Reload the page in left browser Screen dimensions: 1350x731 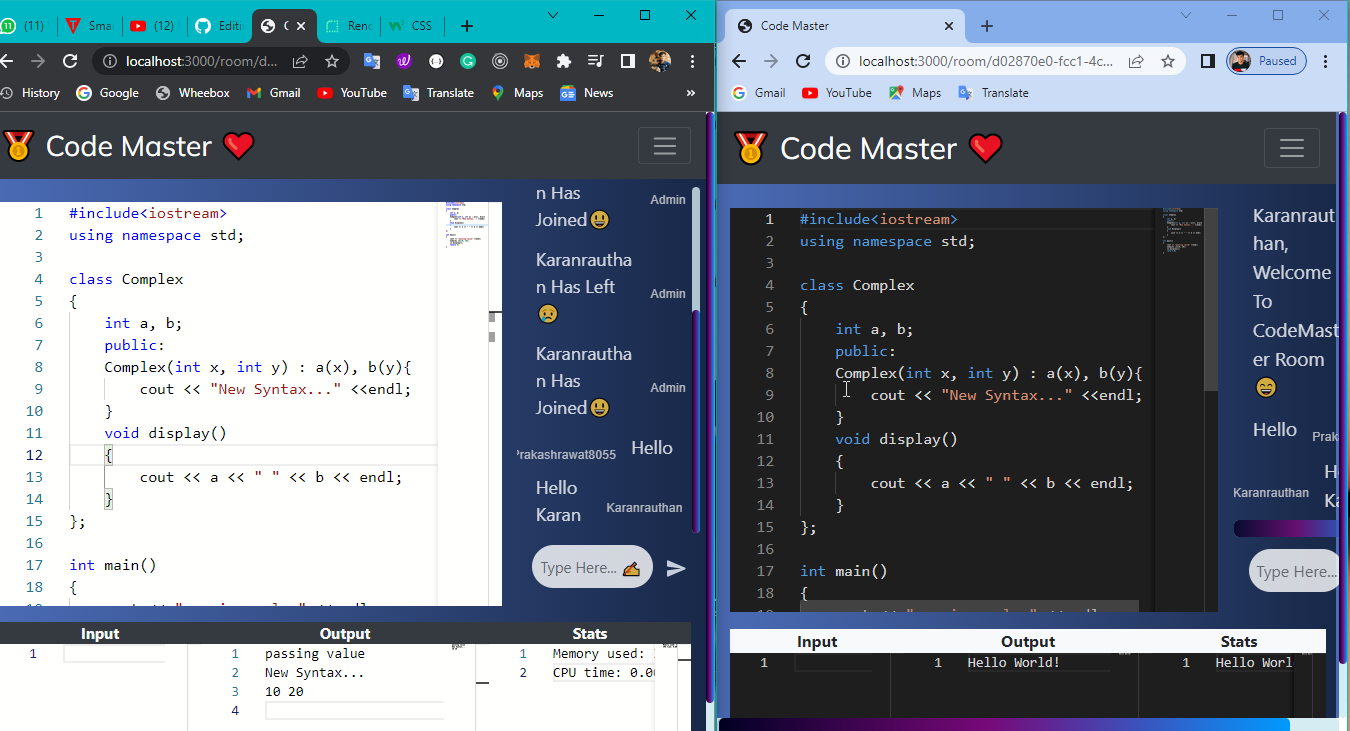click(x=70, y=61)
